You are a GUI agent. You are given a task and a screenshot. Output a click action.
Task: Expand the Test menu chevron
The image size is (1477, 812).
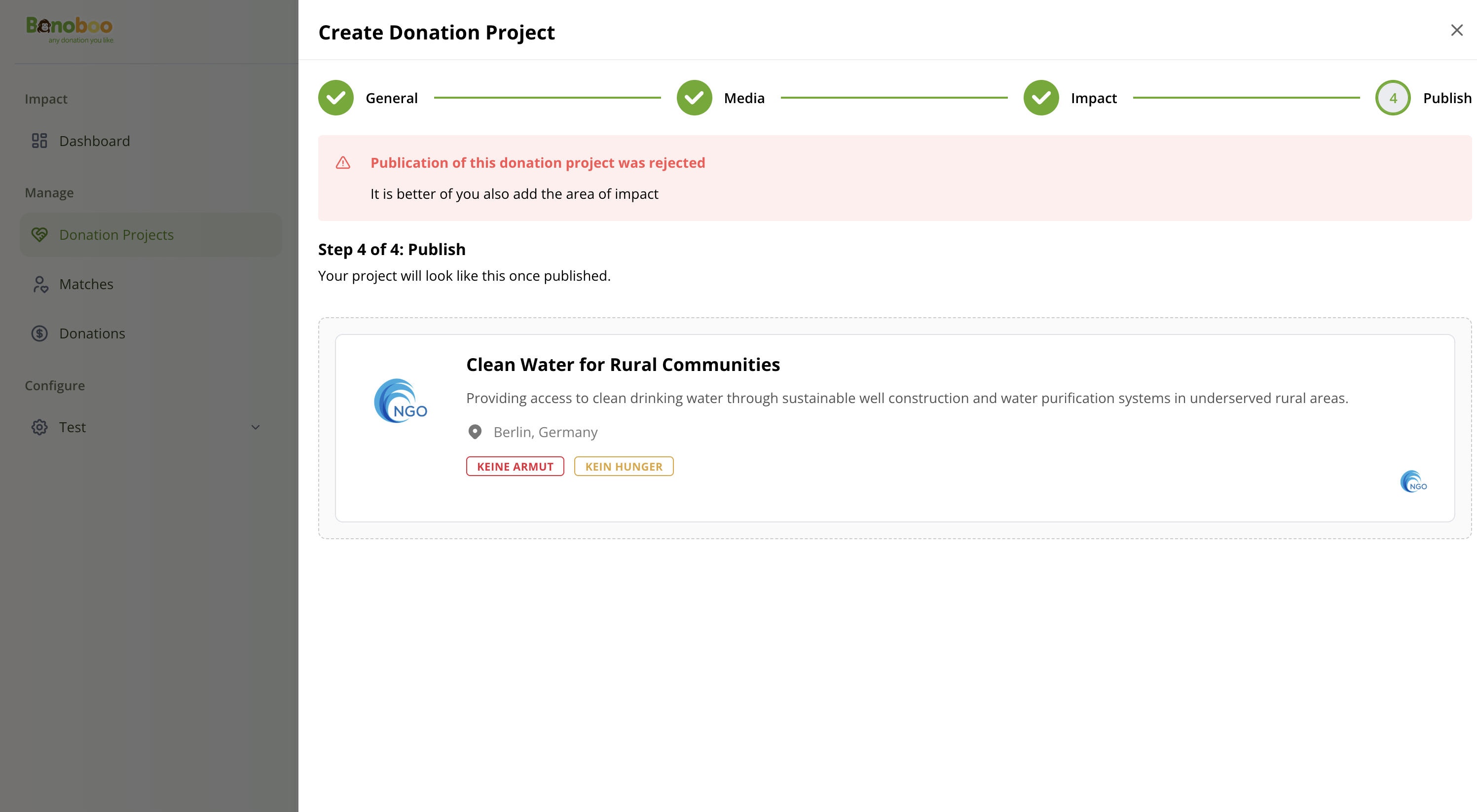[256, 427]
